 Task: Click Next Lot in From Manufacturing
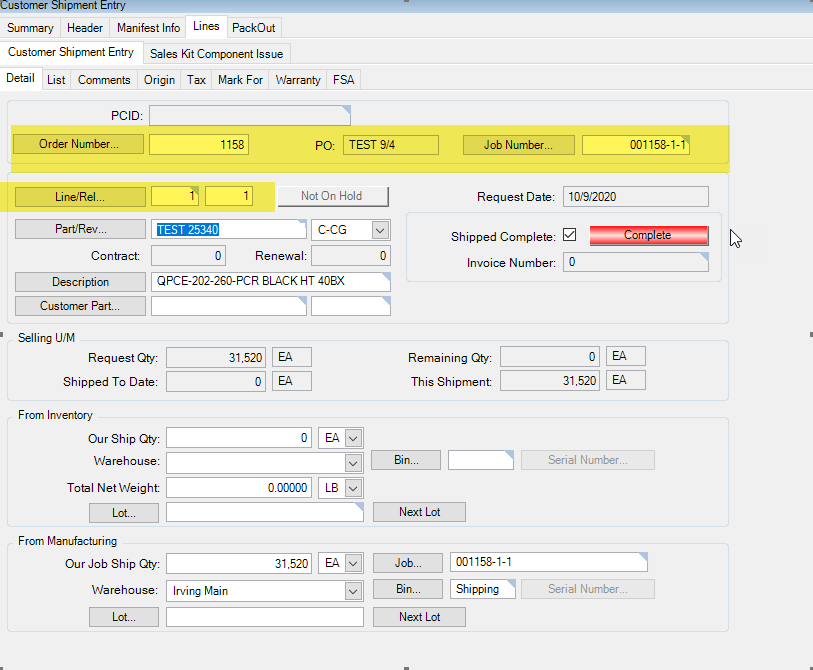tap(419, 617)
